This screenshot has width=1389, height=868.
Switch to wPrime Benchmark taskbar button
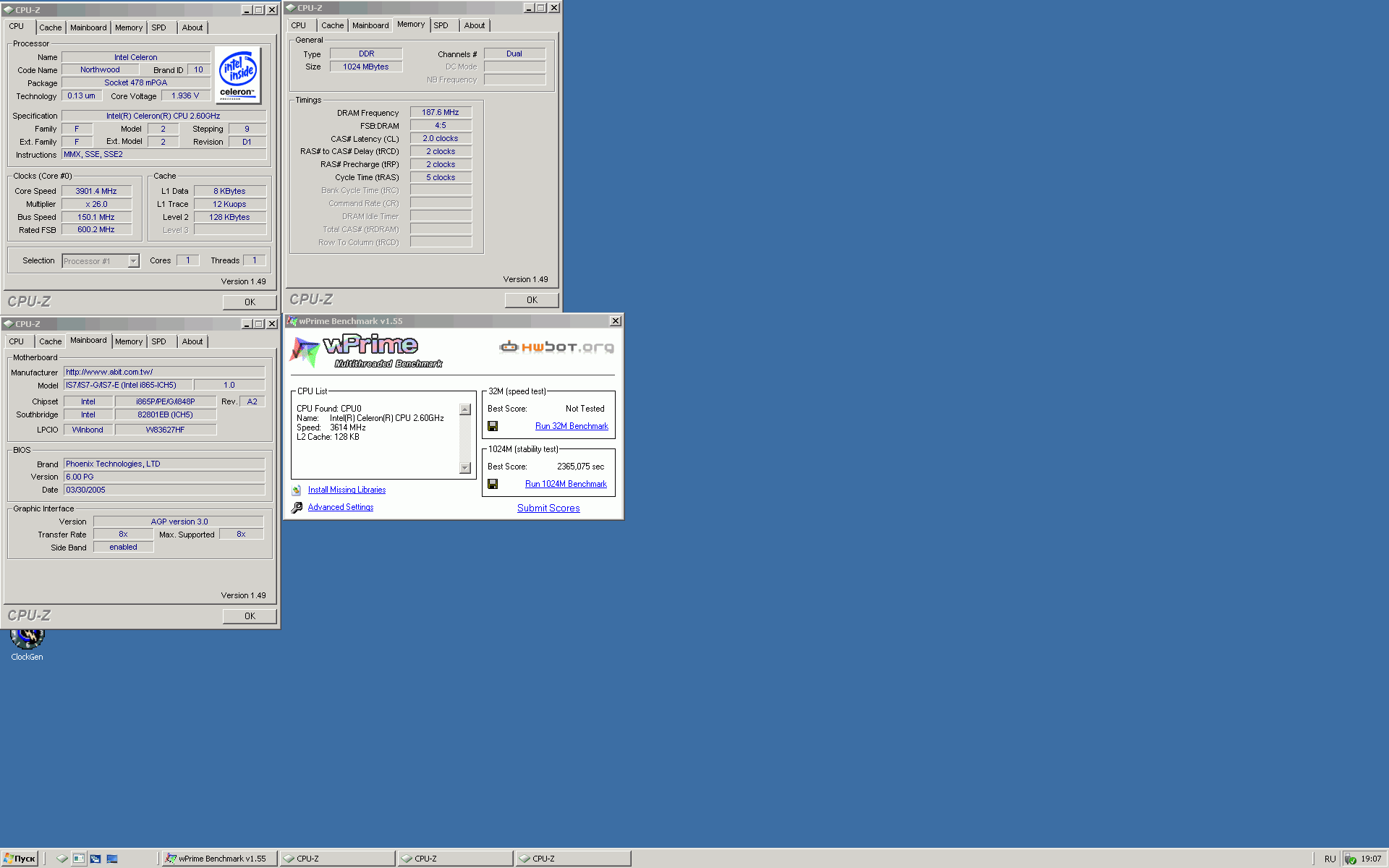pos(219,859)
